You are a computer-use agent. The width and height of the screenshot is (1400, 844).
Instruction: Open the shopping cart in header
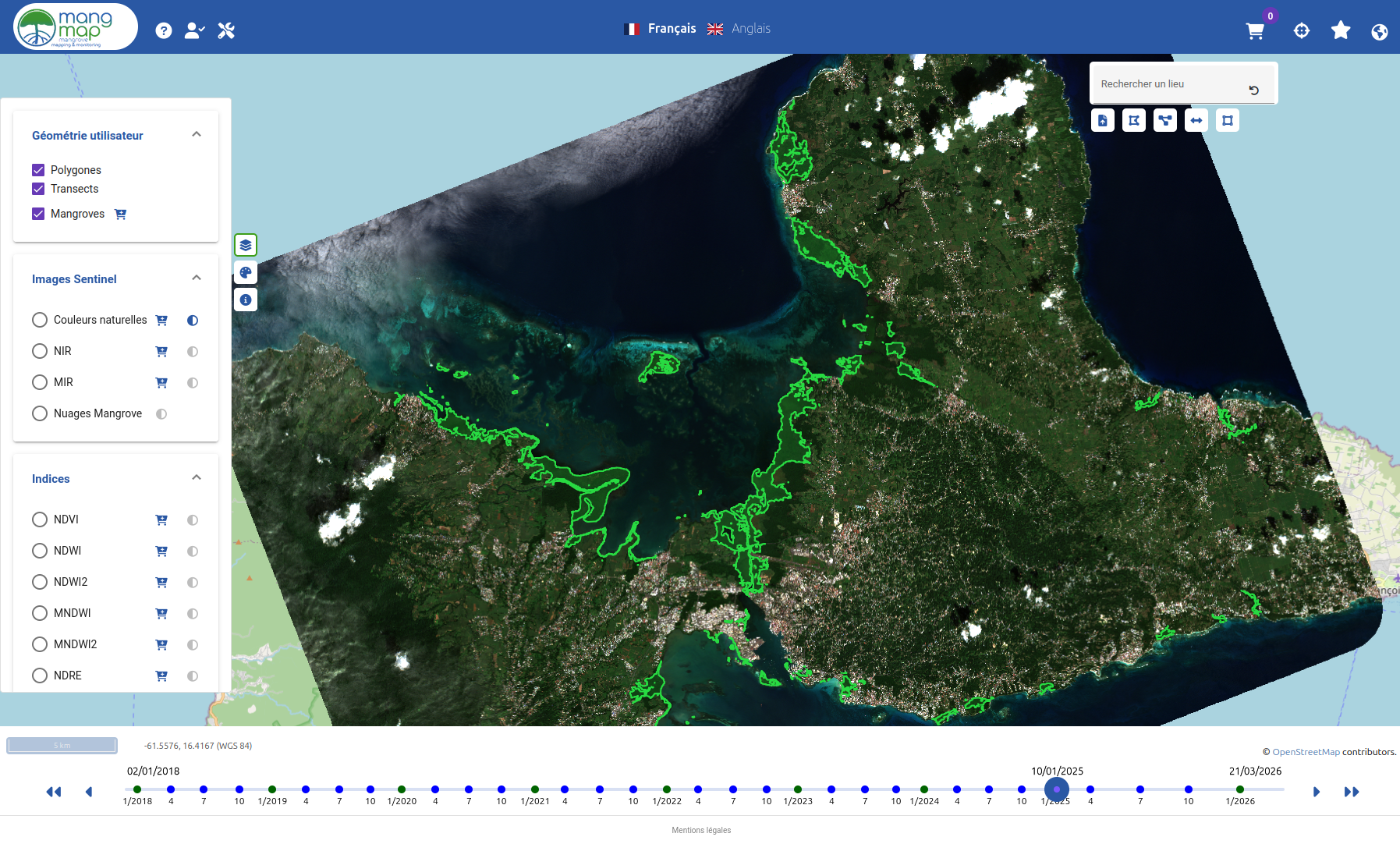1255,31
